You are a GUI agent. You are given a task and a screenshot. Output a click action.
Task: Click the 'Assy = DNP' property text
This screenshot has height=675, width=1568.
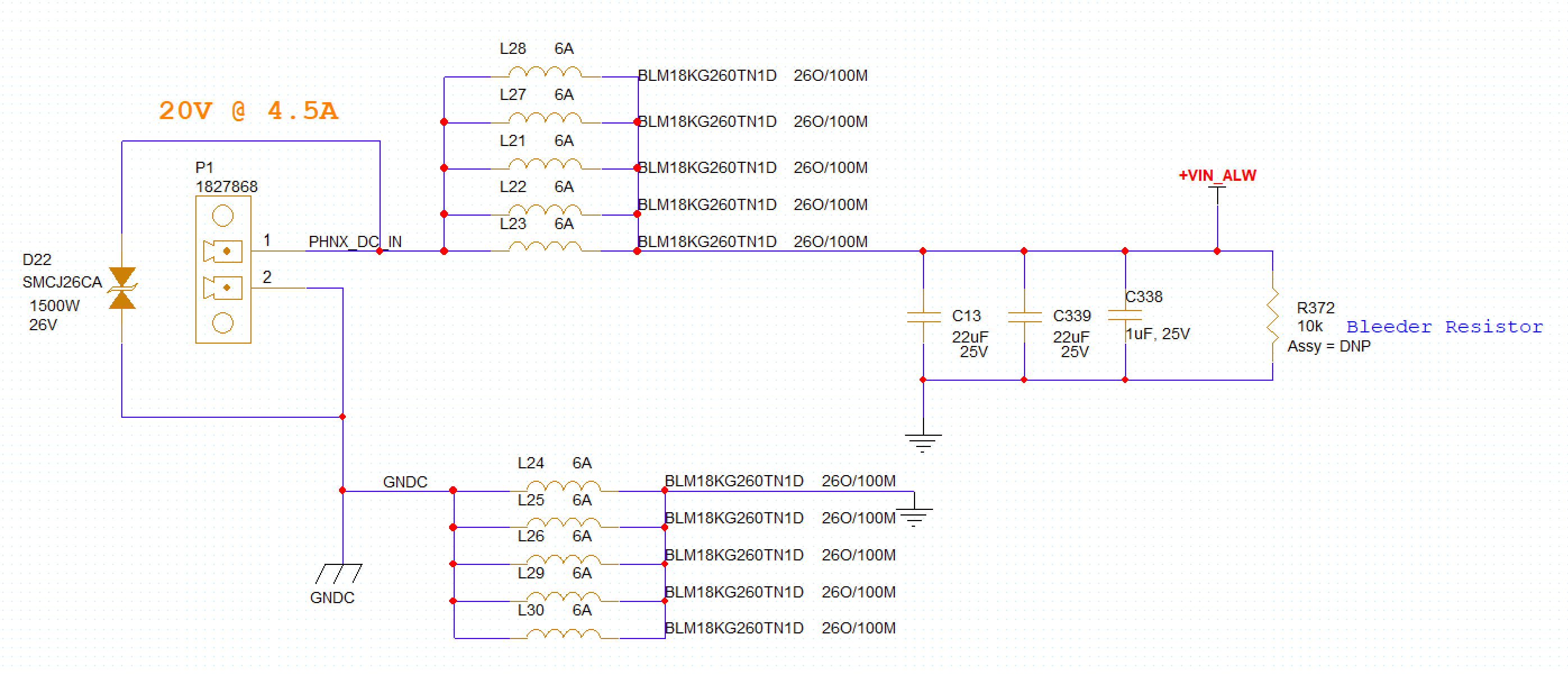point(1329,346)
